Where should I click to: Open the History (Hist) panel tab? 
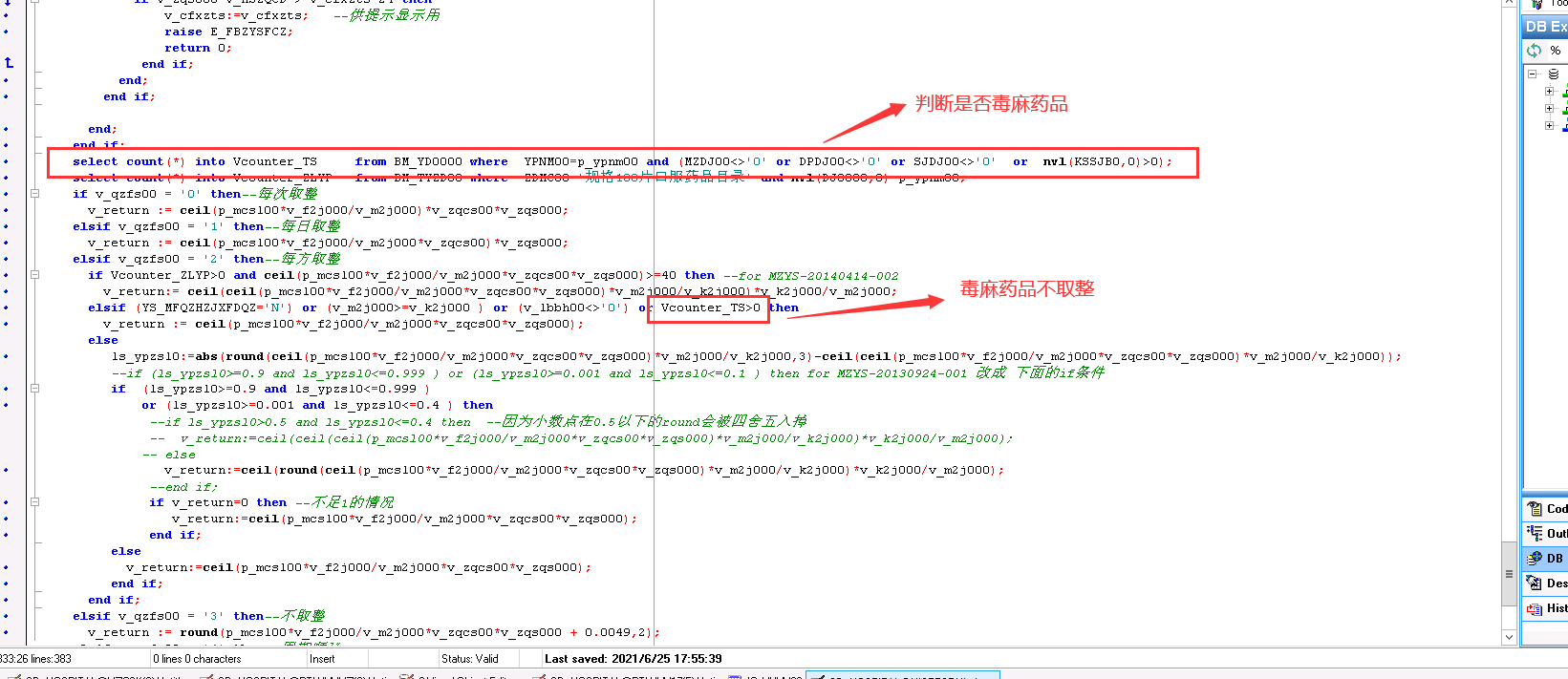1546,608
